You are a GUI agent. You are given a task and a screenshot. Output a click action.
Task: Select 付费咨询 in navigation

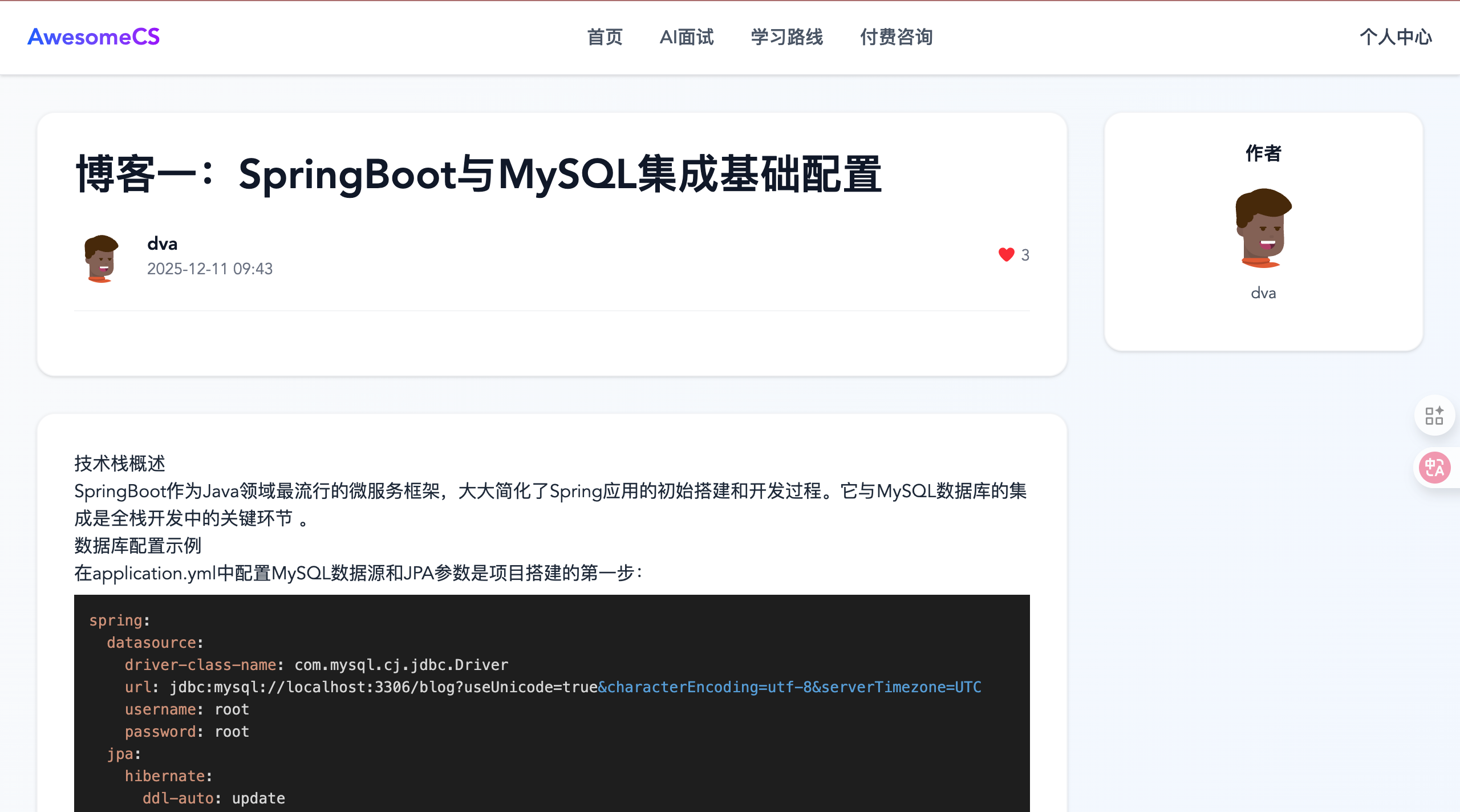[896, 37]
